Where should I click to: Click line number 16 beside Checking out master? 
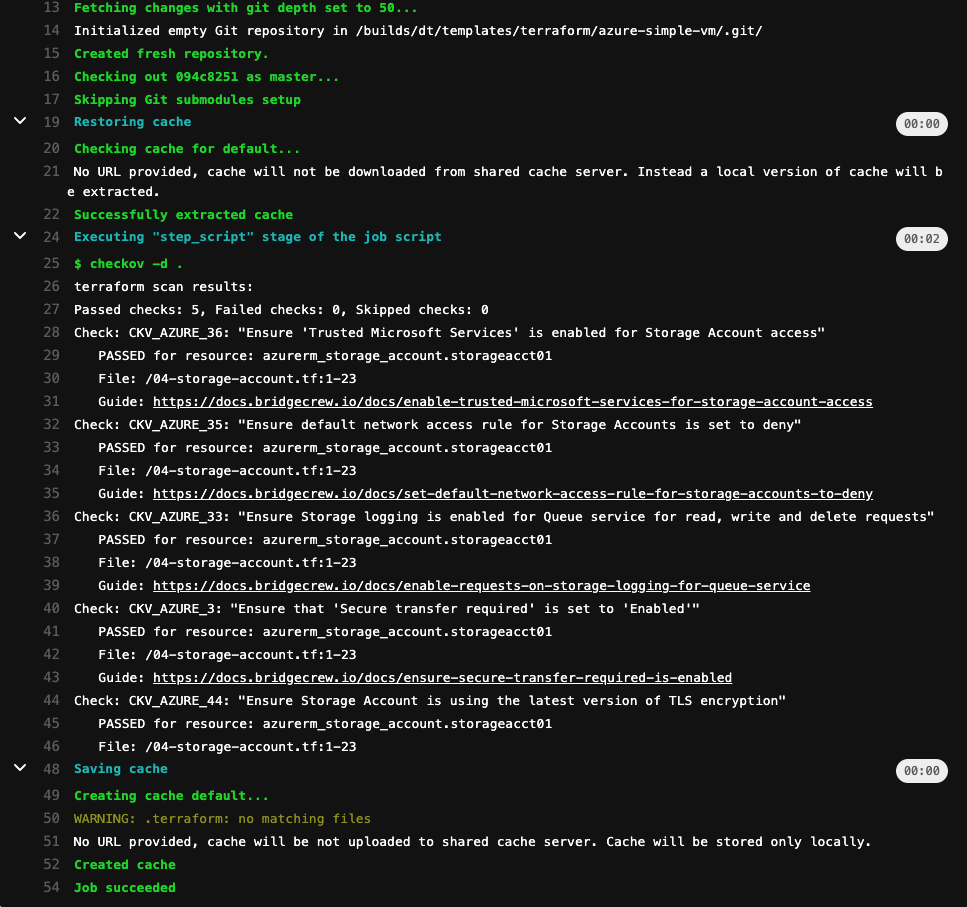pos(52,77)
